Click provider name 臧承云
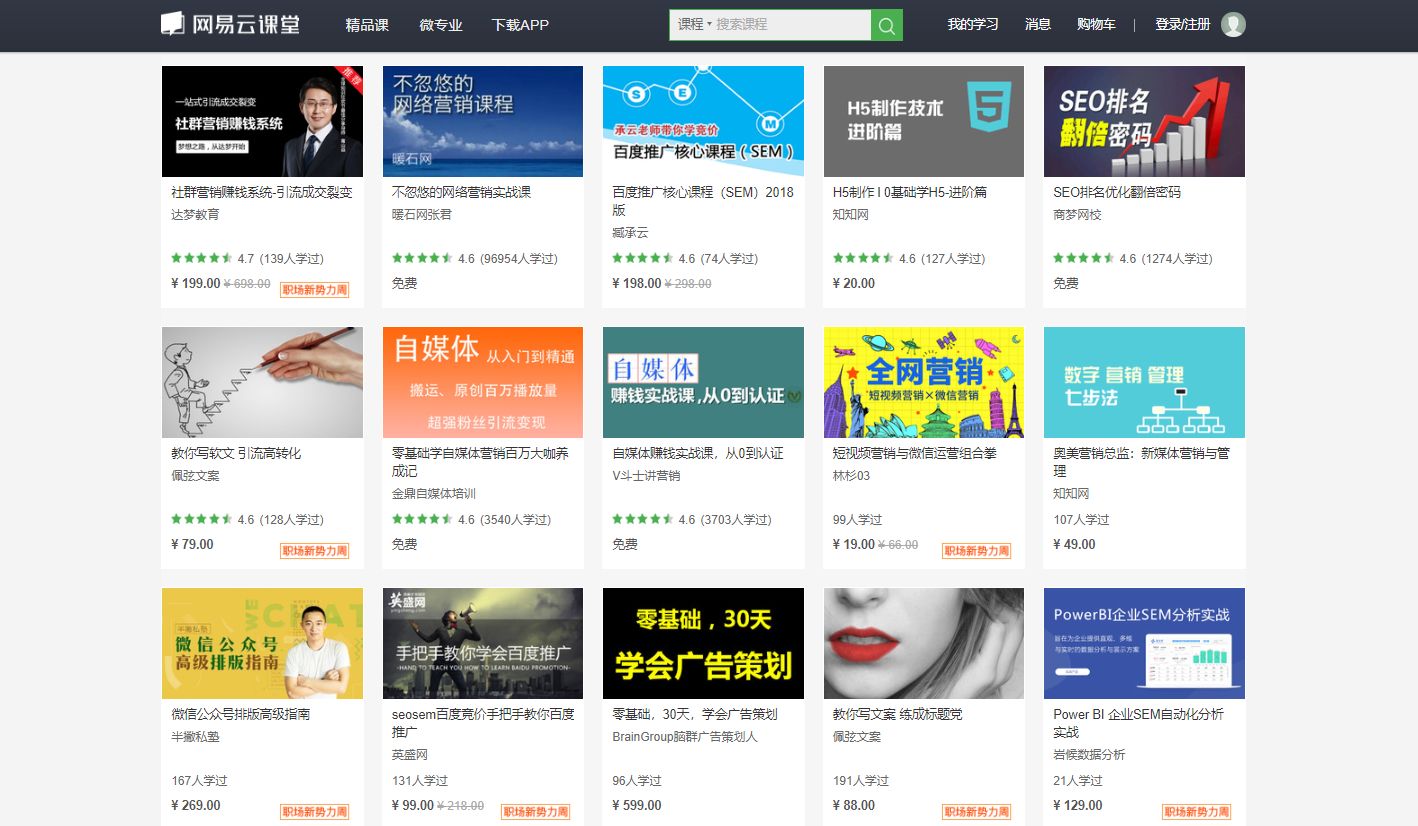Image resolution: width=1418 pixels, height=826 pixels. 630,233
